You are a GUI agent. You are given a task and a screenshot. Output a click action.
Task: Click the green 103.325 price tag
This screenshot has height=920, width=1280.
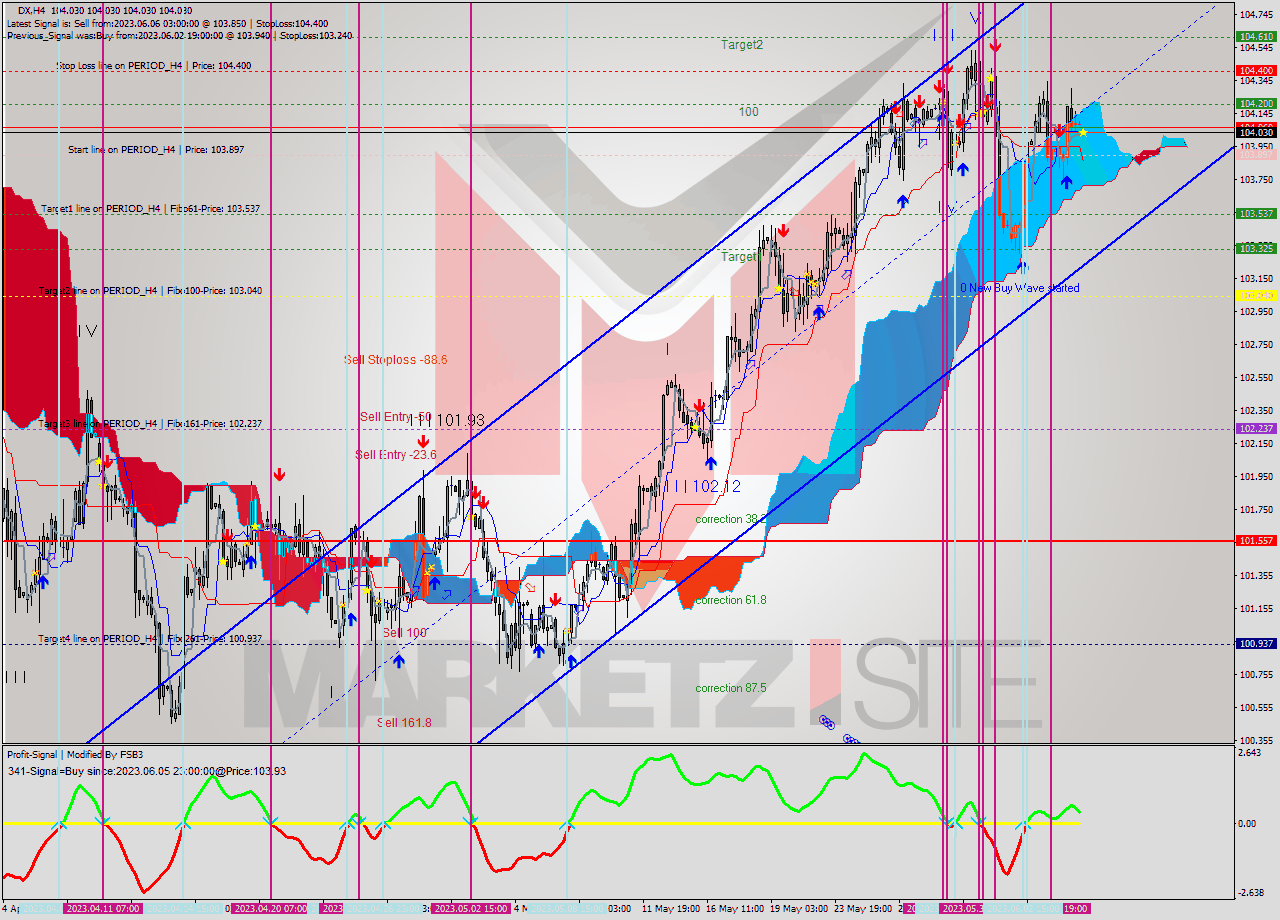1256,248
